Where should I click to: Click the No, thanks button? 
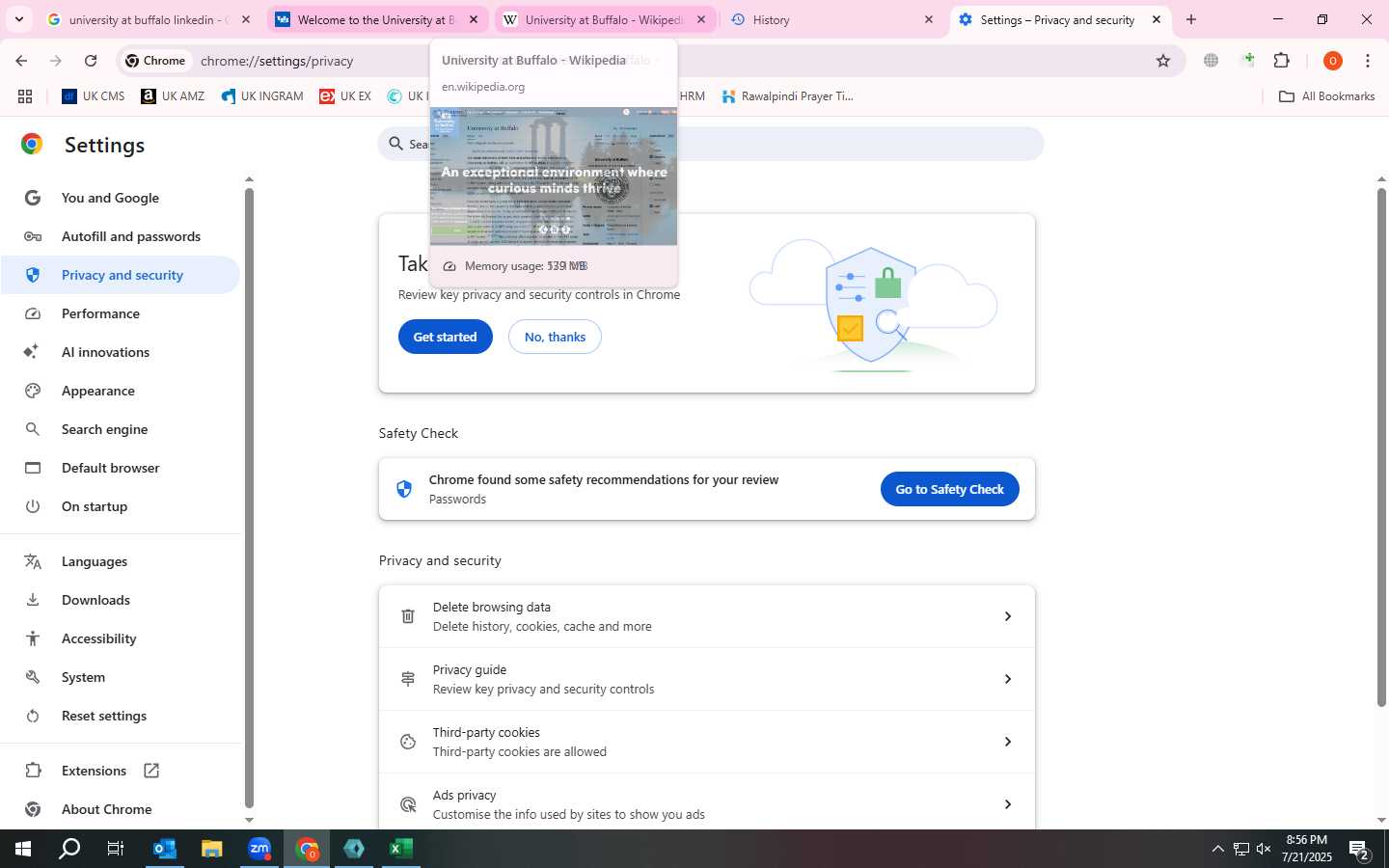coord(555,337)
